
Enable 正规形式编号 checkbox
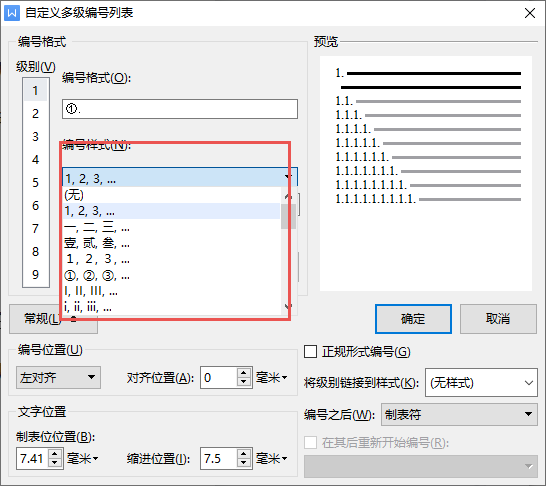310,352
